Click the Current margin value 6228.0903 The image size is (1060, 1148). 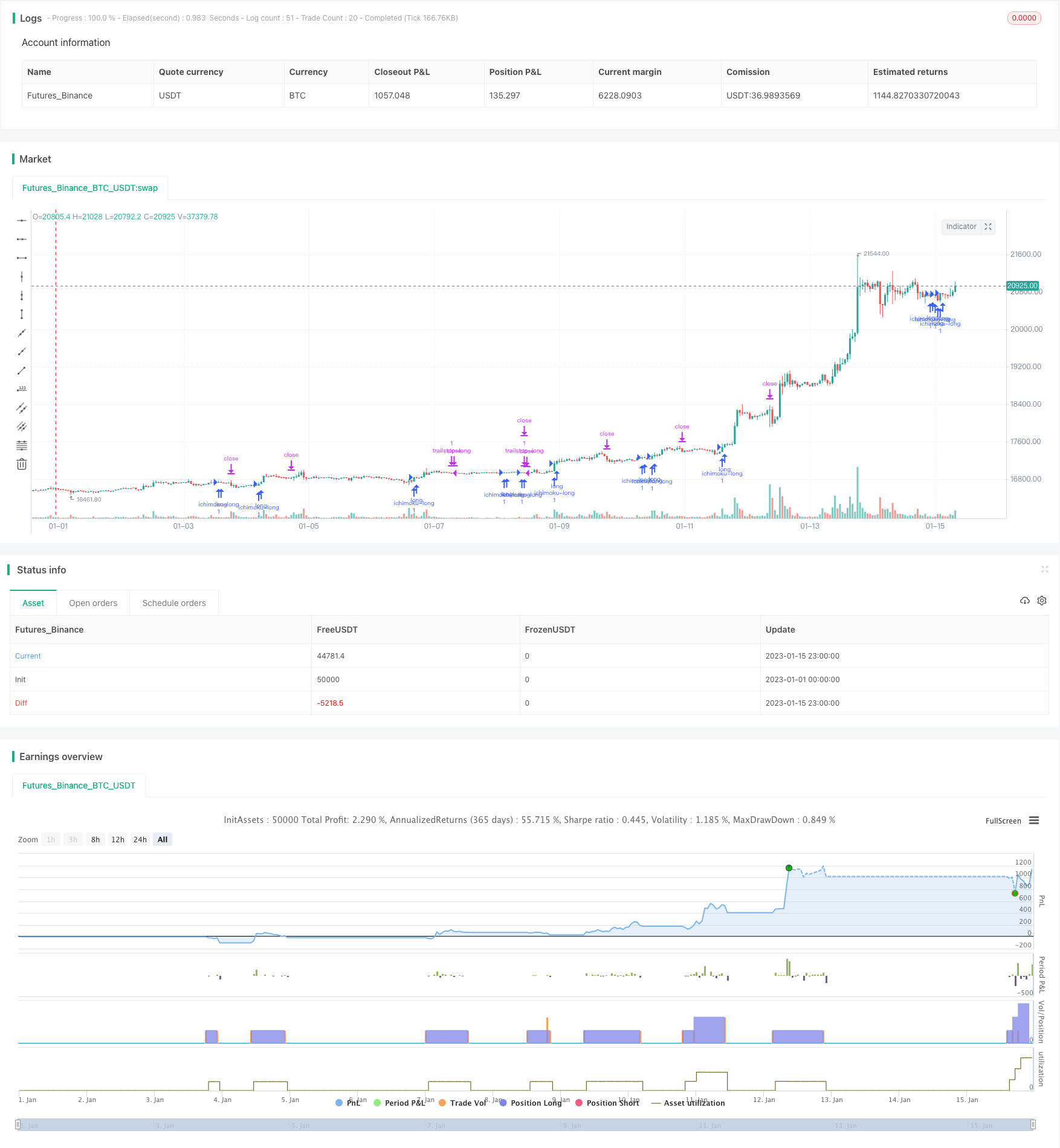coord(620,95)
